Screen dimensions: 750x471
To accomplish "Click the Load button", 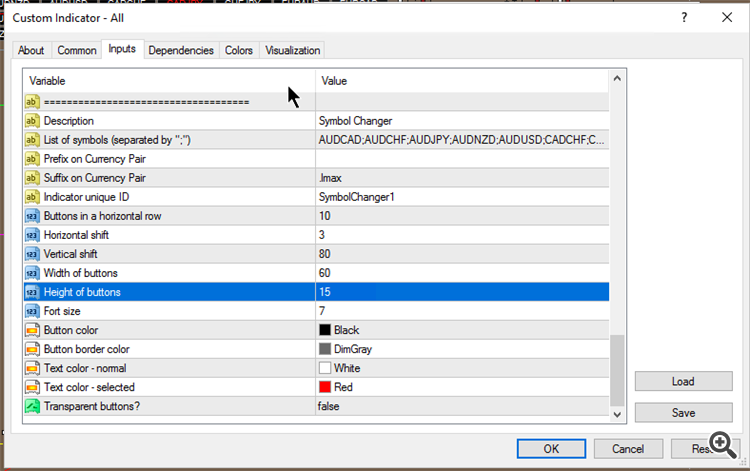I will click(x=684, y=381).
